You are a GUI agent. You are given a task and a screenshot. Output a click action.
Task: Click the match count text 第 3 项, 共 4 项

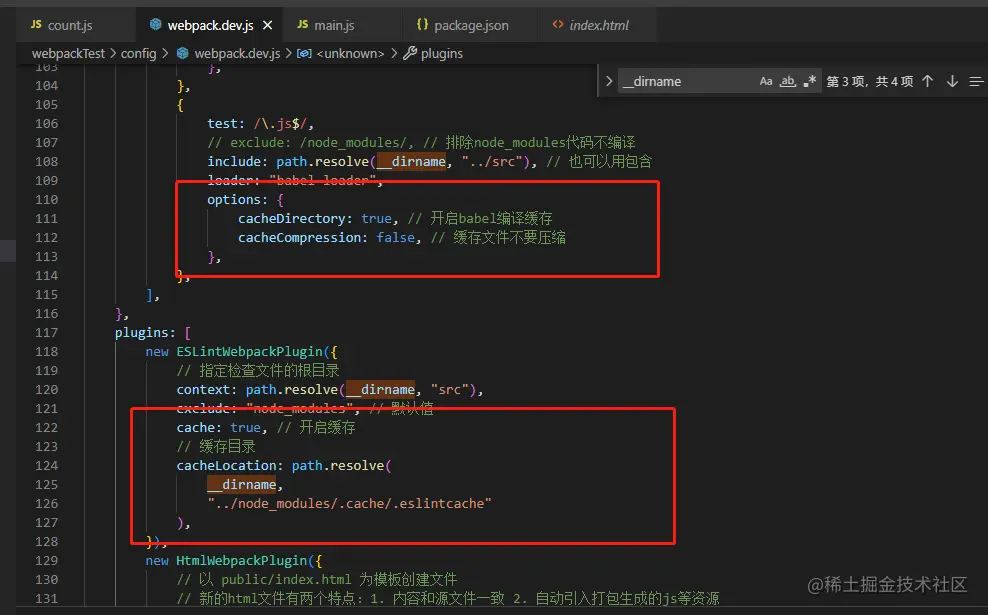pyautogui.click(x=869, y=81)
